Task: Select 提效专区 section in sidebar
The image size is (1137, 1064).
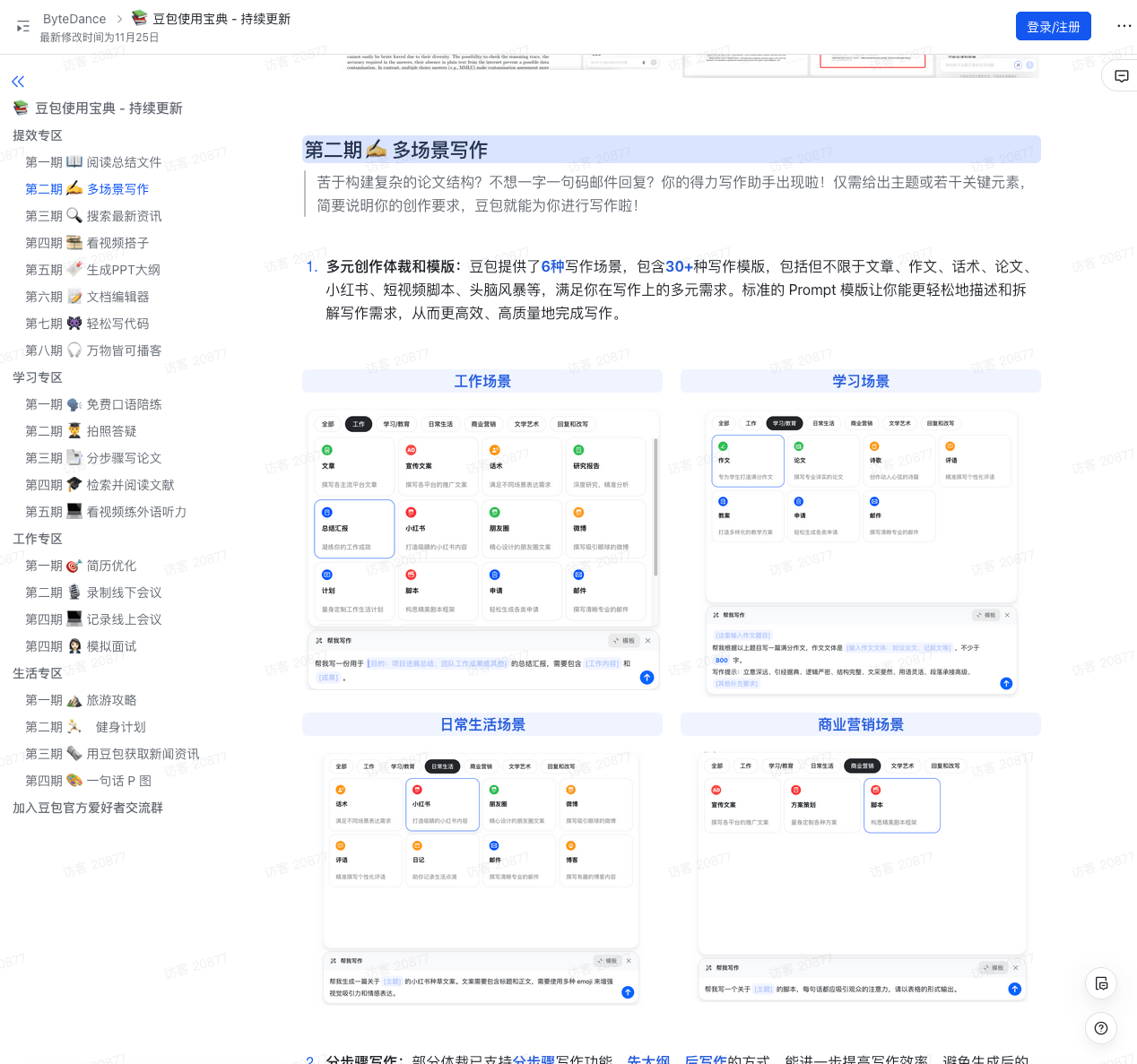Action: tap(38, 135)
